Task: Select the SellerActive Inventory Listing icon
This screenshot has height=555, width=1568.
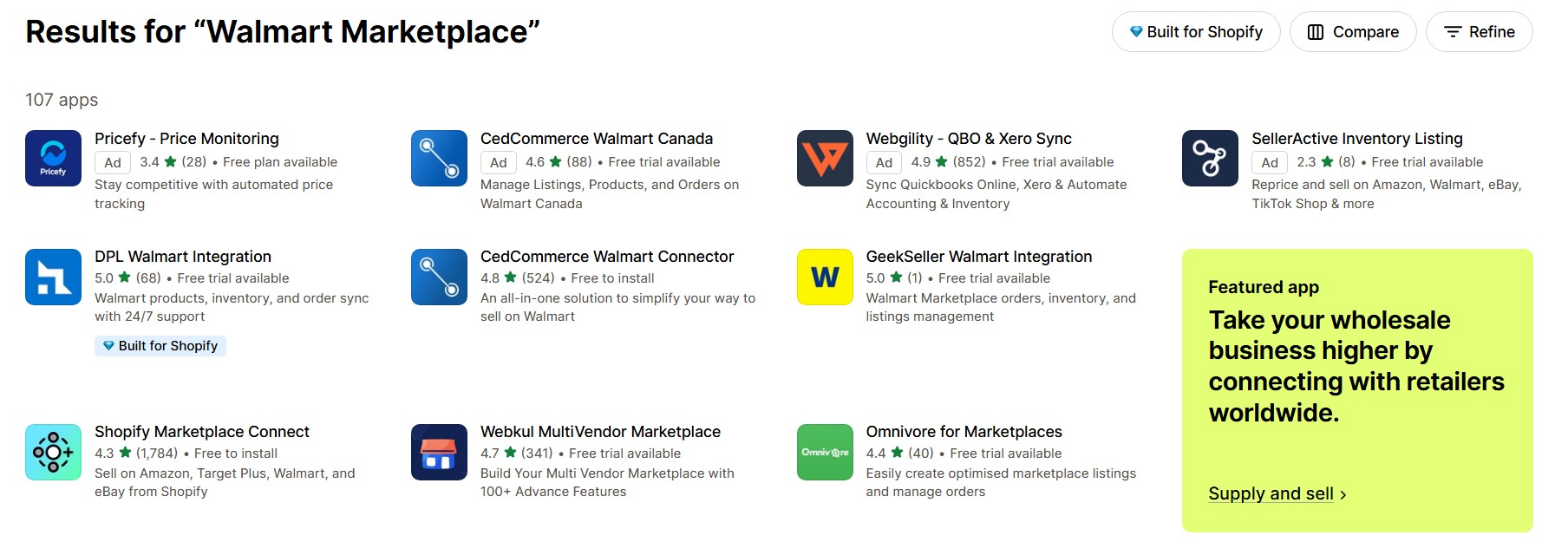Action: pos(1210,158)
